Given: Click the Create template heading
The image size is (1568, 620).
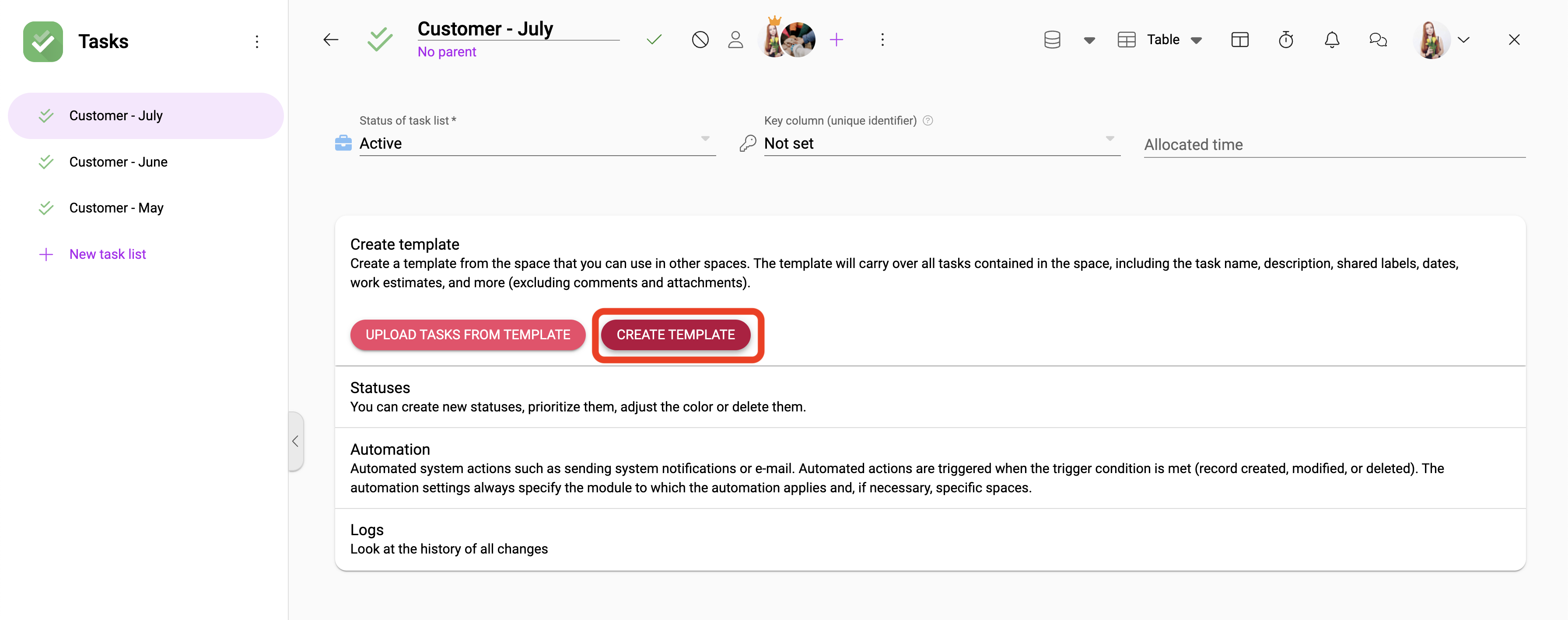Looking at the screenshot, I should pos(404,244).
